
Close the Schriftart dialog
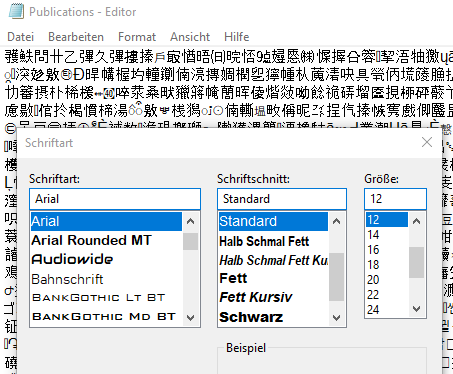coord(427,142)
